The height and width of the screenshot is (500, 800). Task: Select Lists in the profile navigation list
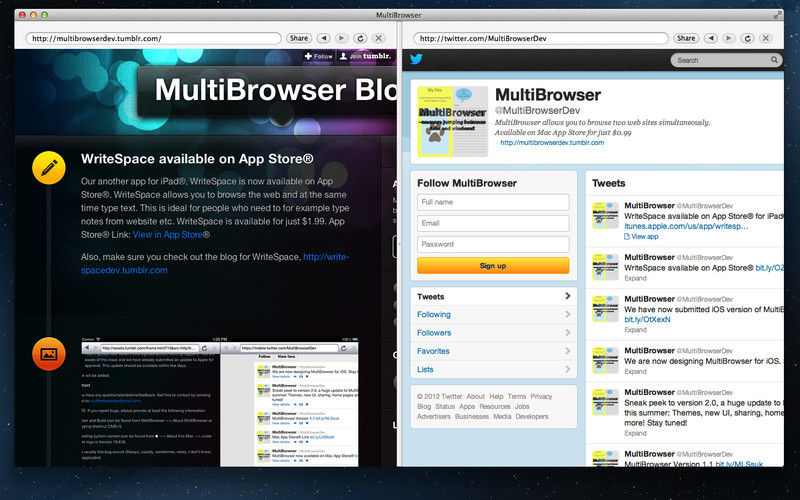click(x=493, y=369)
